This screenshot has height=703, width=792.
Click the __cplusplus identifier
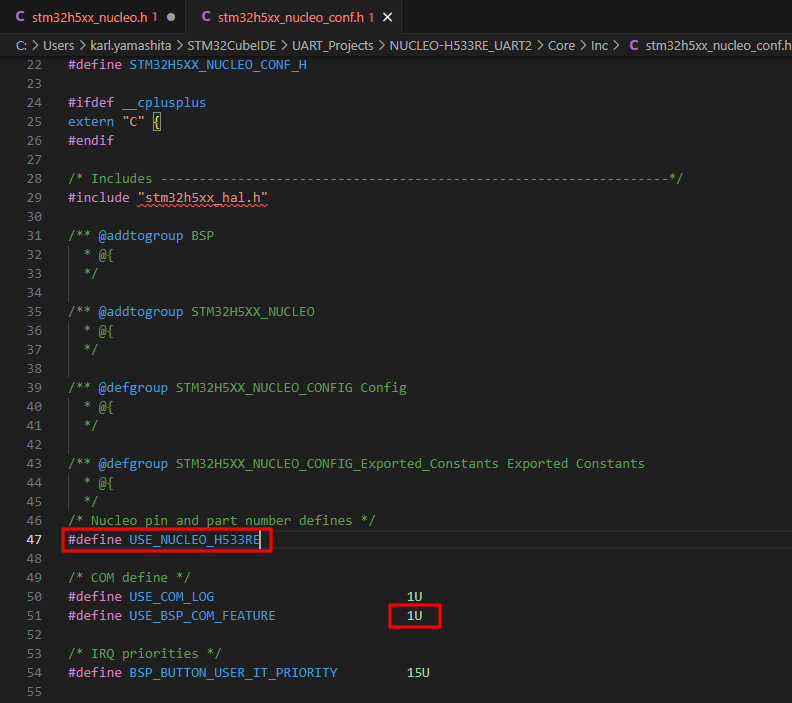164,103
